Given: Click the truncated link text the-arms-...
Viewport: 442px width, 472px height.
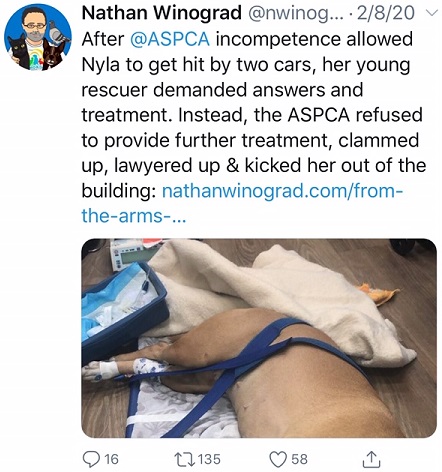Looking at the screenshot, I should (x=134, y=216).
